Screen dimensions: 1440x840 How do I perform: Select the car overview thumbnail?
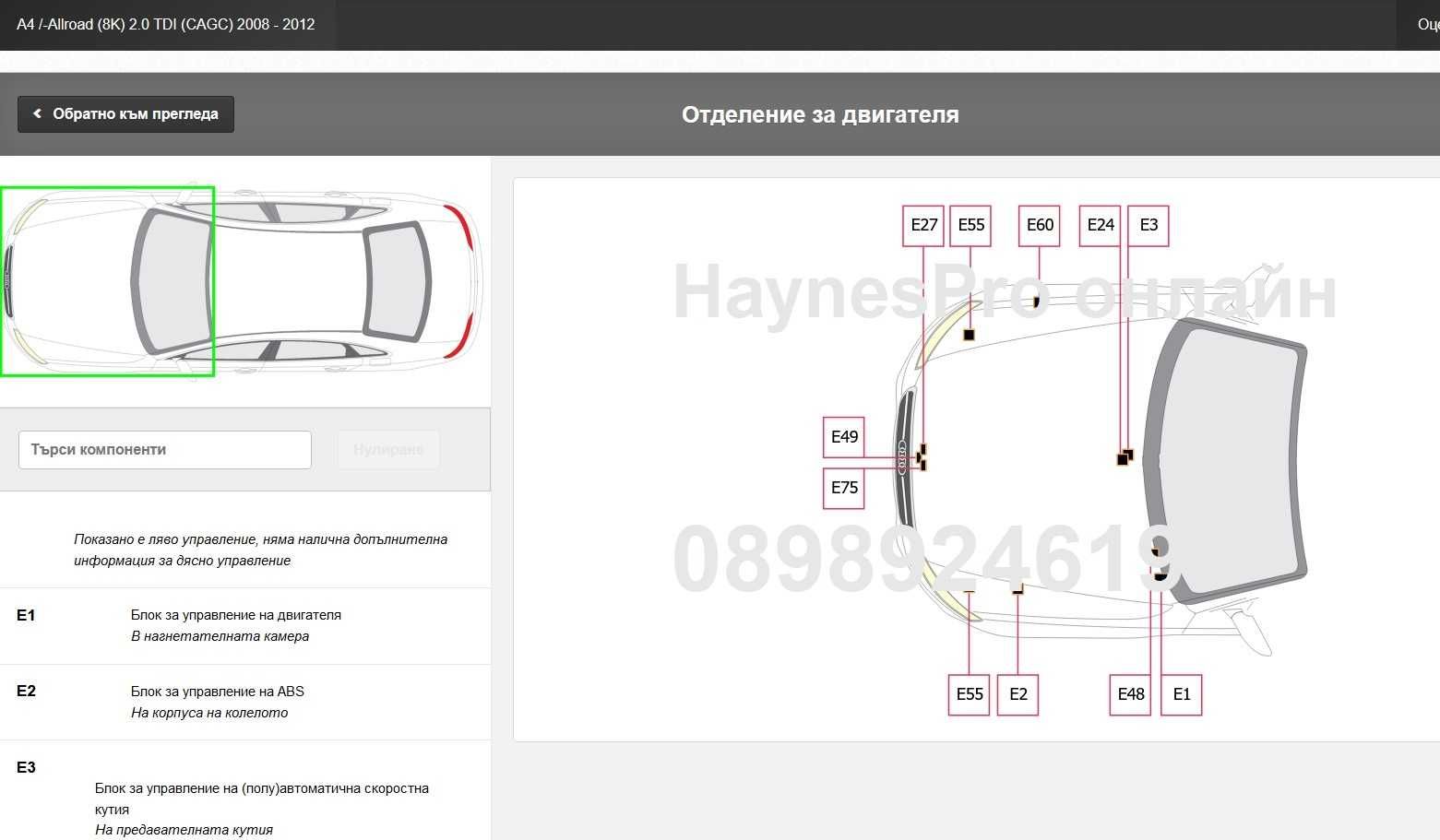click(242, 281)
